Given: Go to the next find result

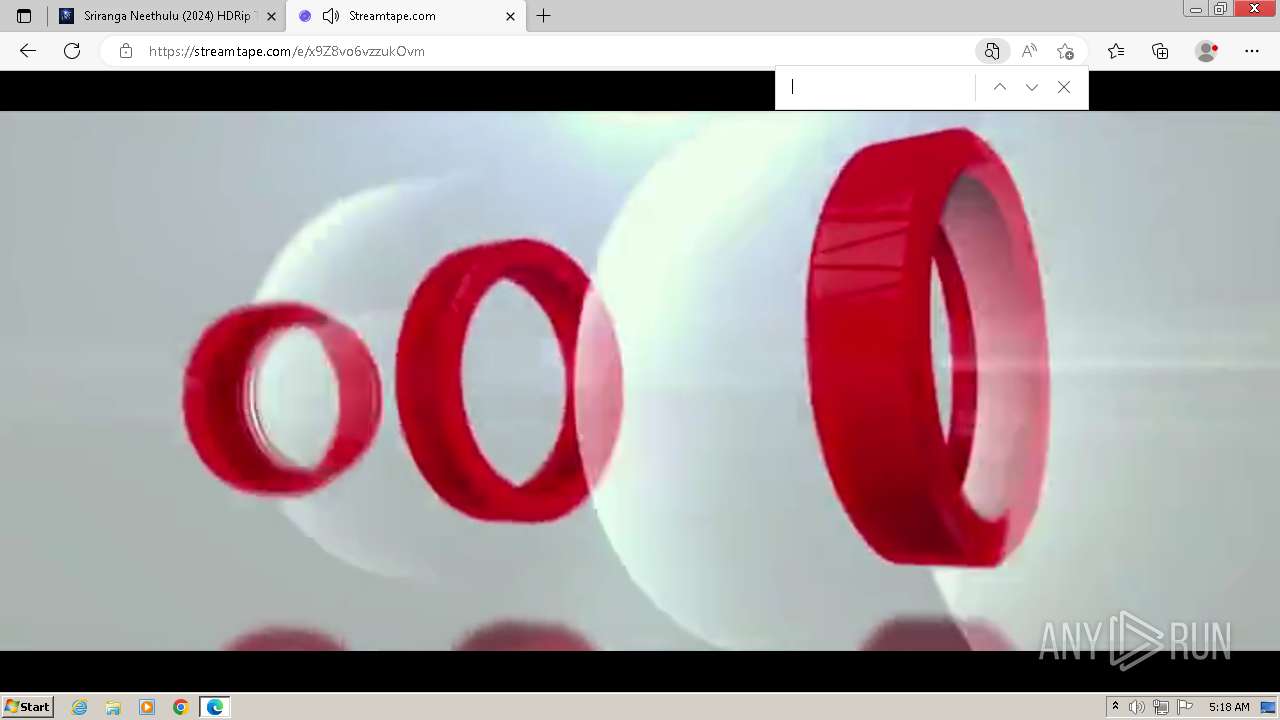Looking at the screenshot, I should tap(1032, 87).
